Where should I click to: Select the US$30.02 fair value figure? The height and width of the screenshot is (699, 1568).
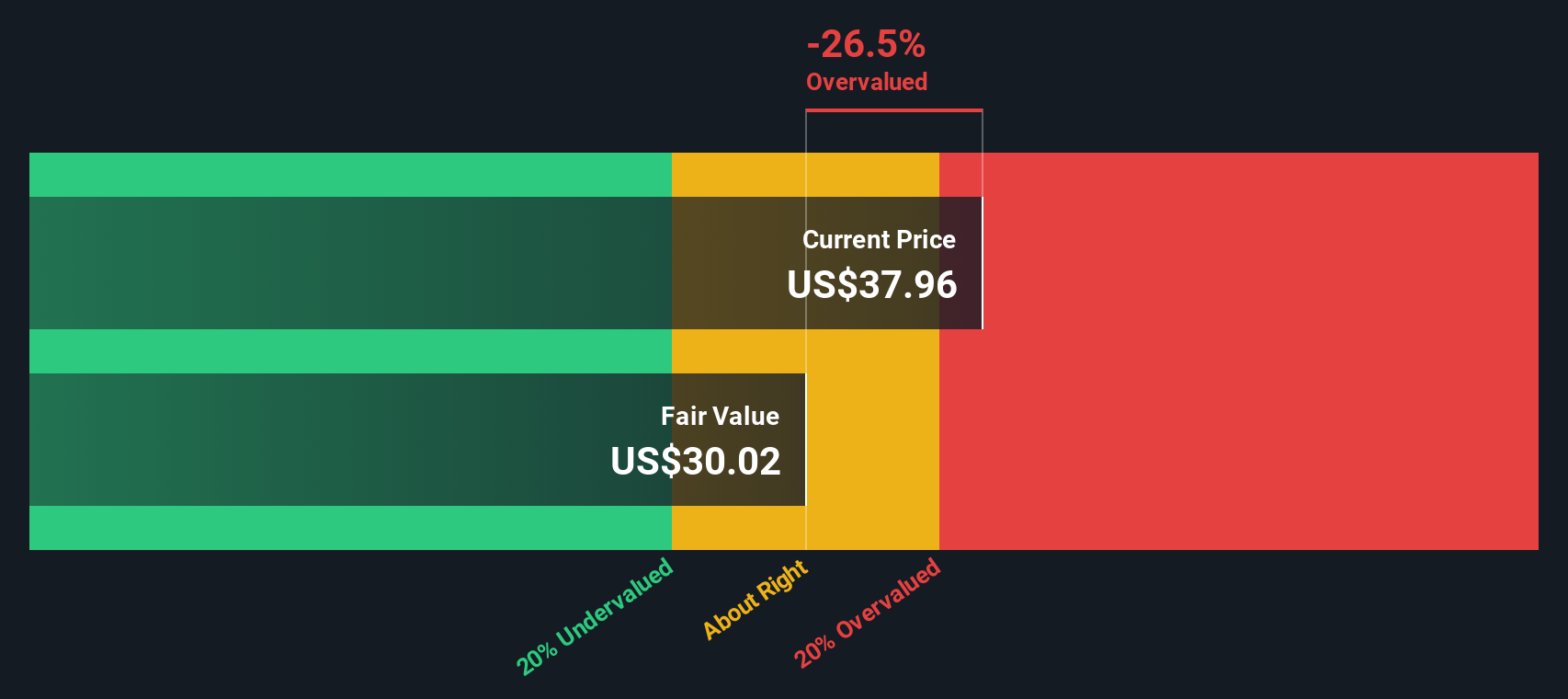pos(696,461)
